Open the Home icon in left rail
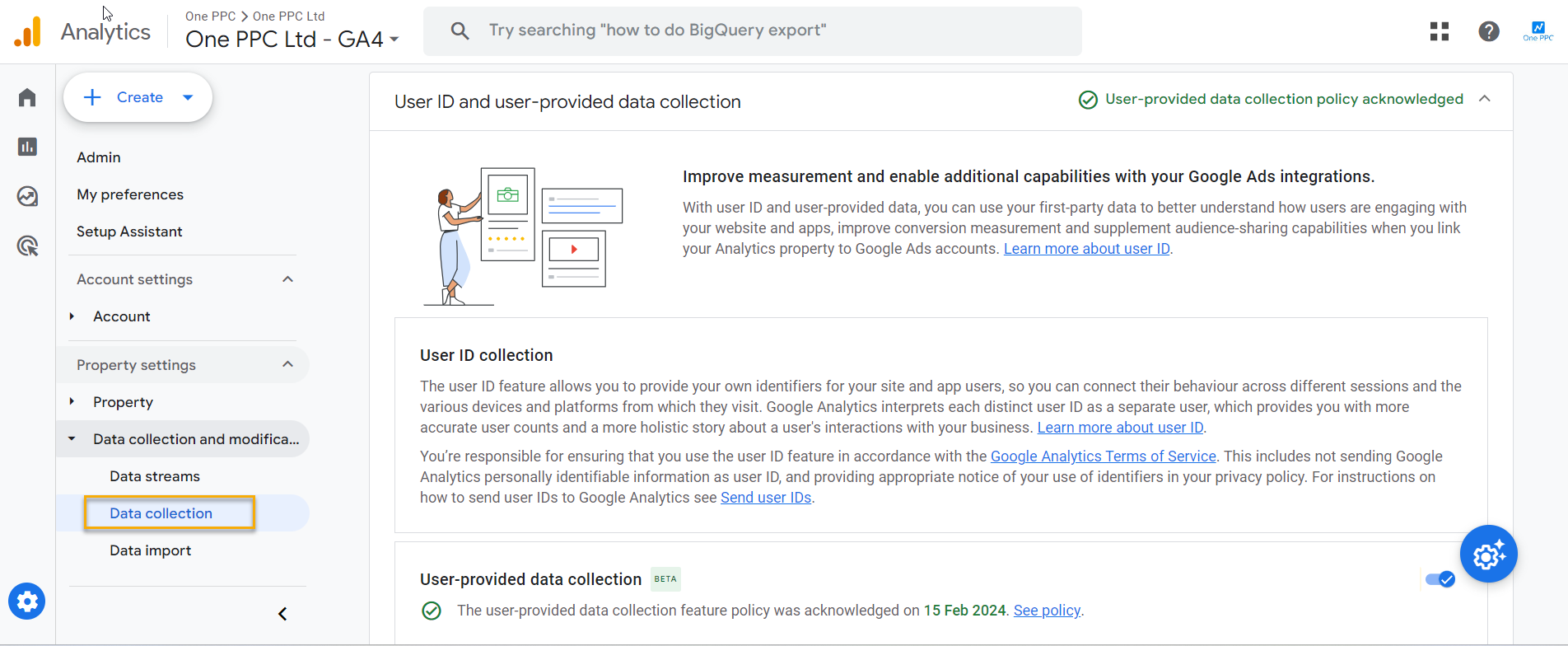Screen dimensions: 1568x646 (27, 97)
